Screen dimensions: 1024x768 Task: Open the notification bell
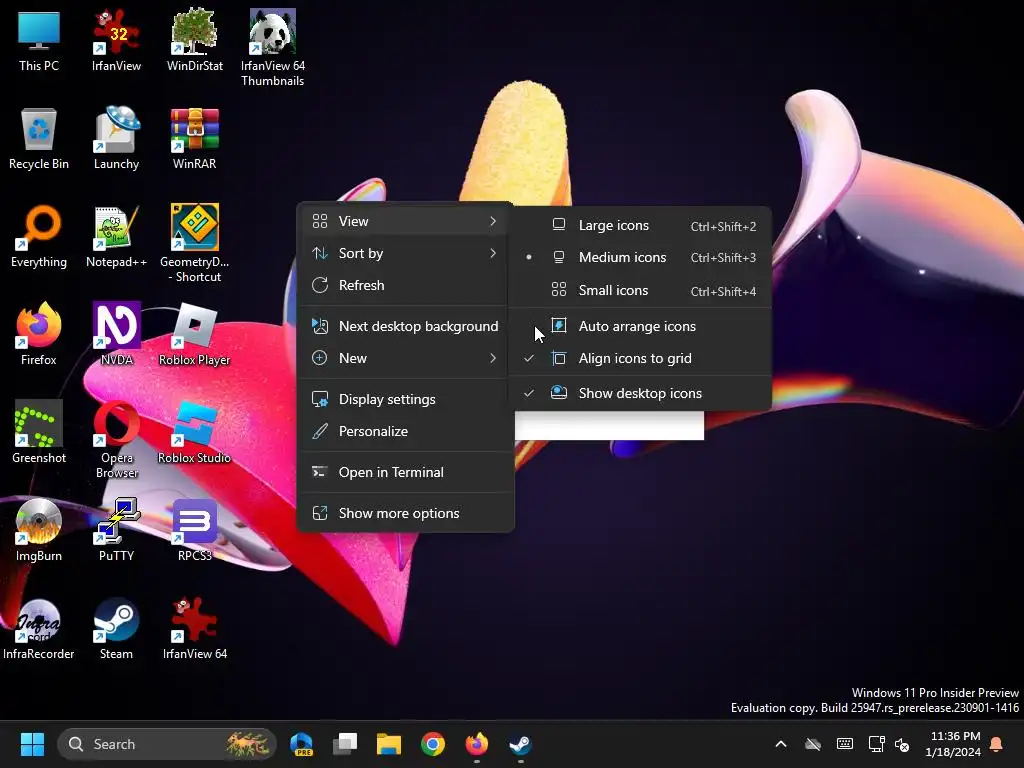click(997, 744)
